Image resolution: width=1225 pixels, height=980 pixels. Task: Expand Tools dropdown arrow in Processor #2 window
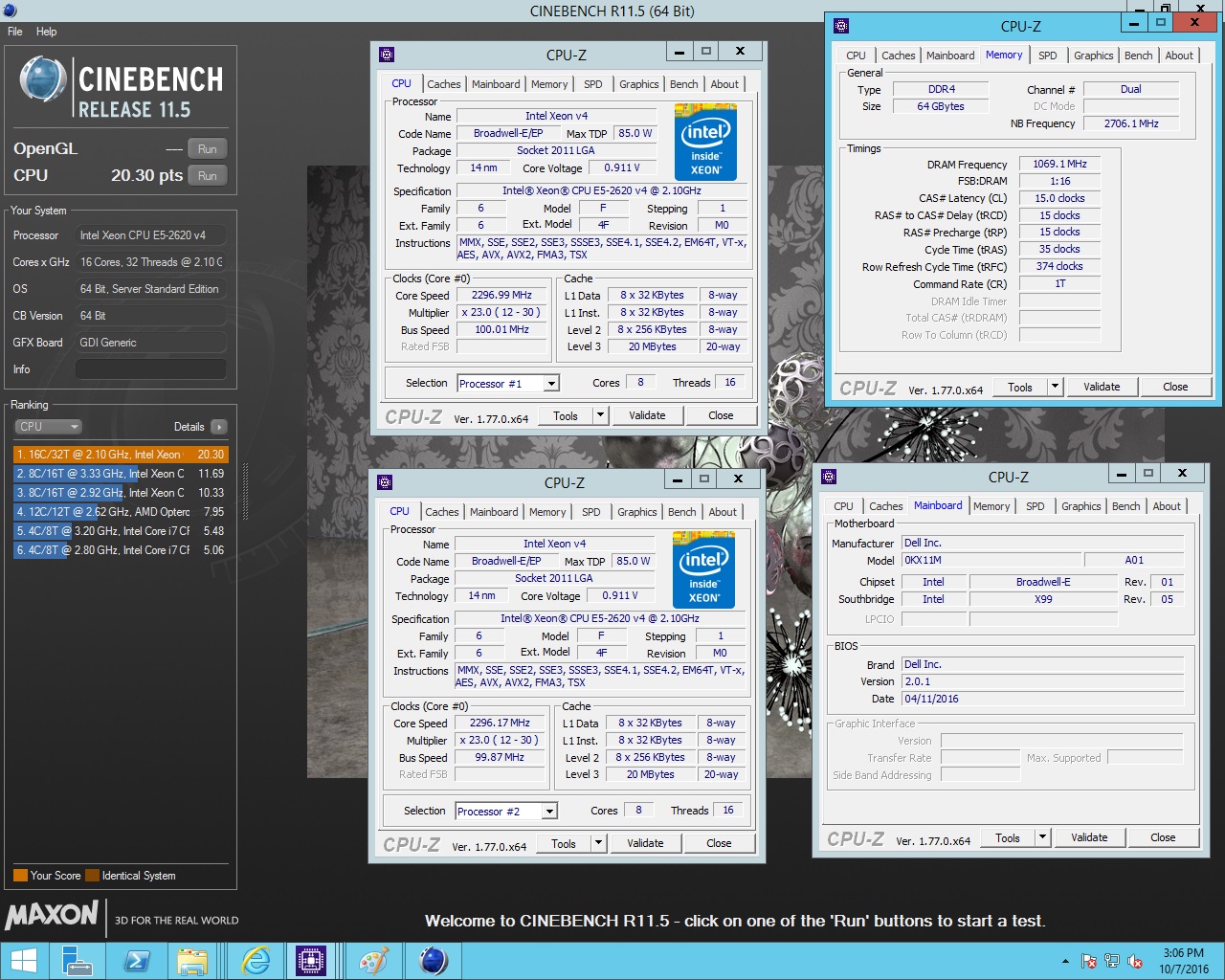598,843
